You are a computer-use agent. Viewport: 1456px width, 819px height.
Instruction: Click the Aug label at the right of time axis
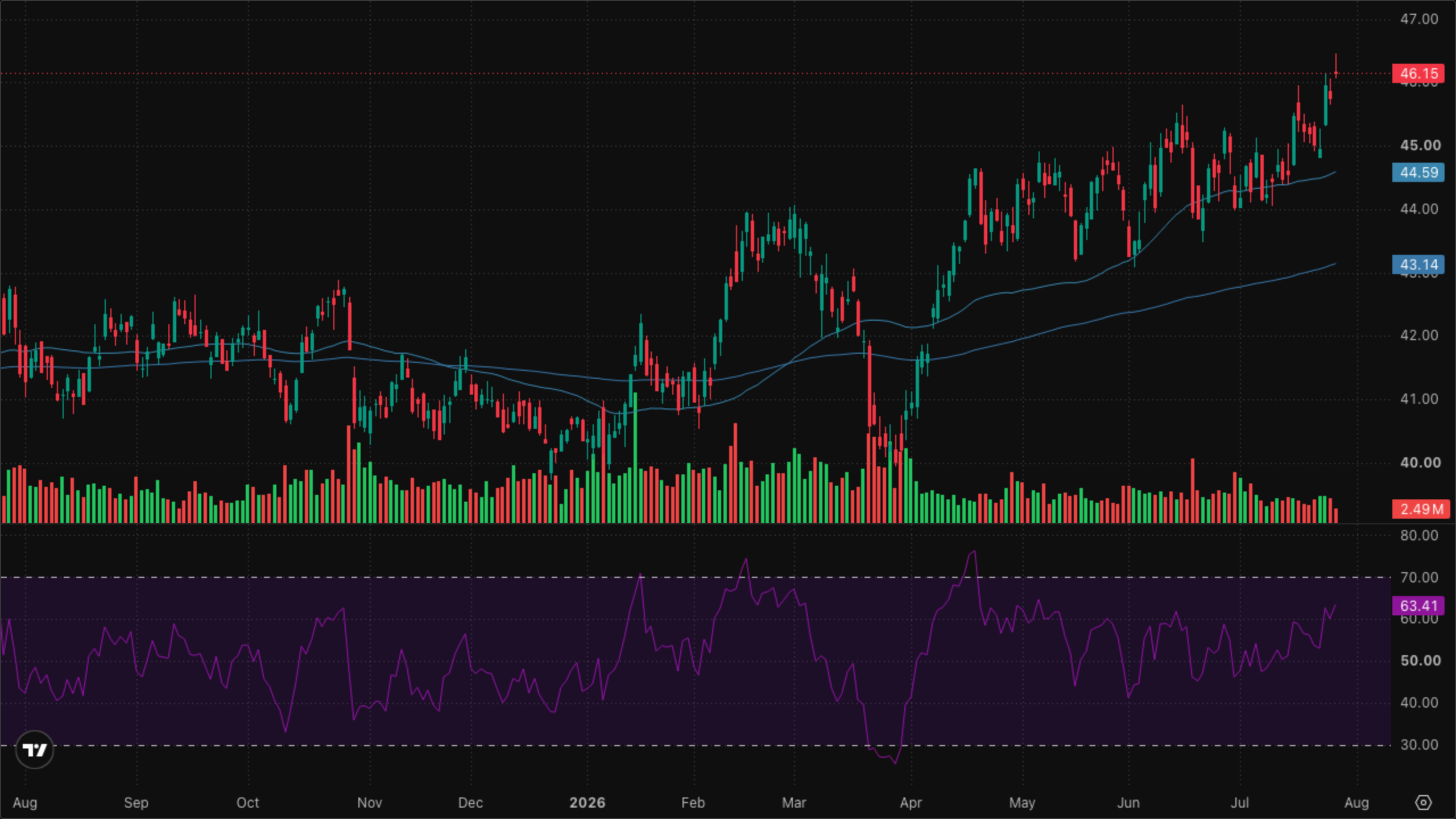(1356, 803)
